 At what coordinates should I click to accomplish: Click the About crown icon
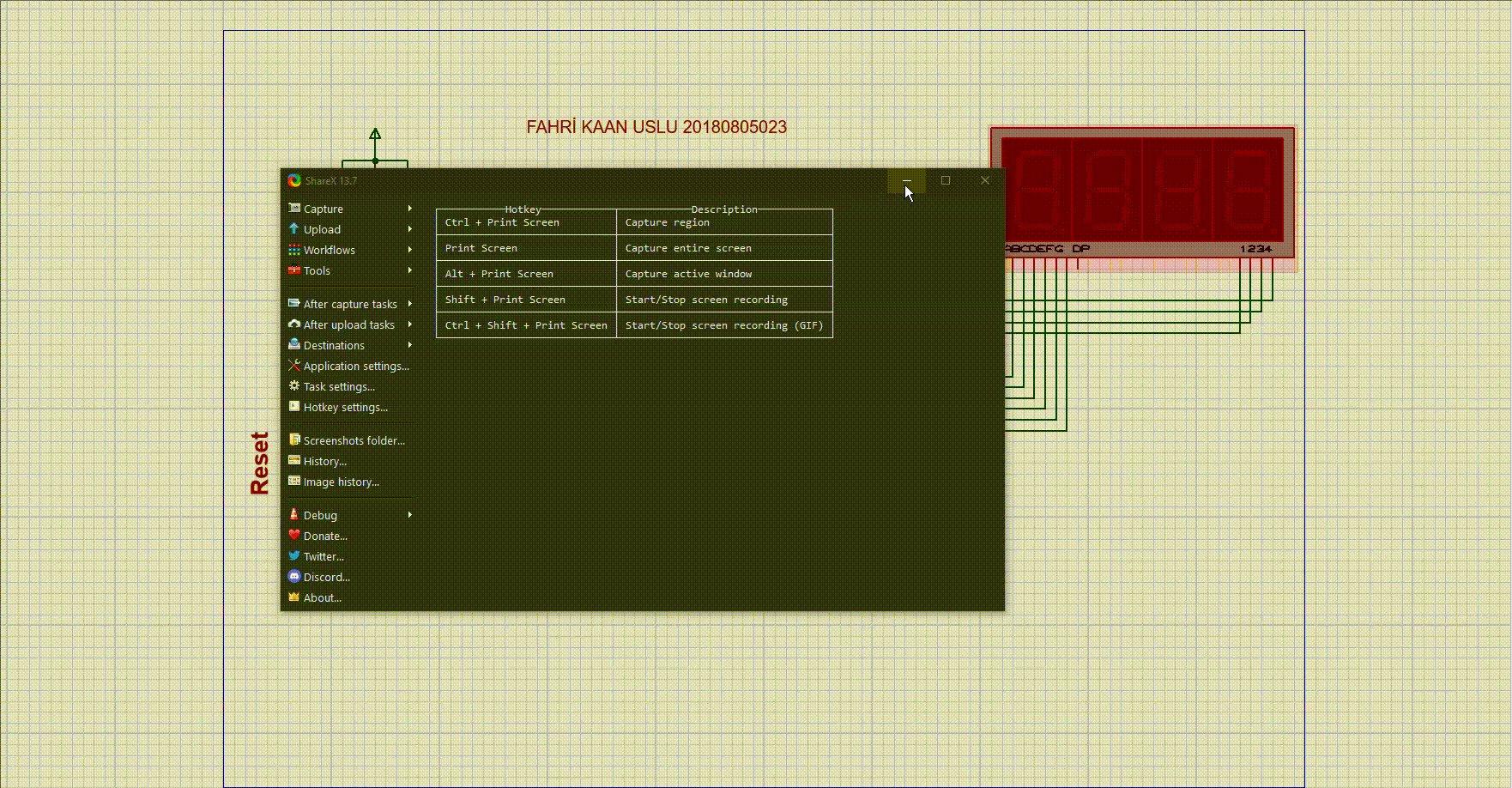coord(294,597)
